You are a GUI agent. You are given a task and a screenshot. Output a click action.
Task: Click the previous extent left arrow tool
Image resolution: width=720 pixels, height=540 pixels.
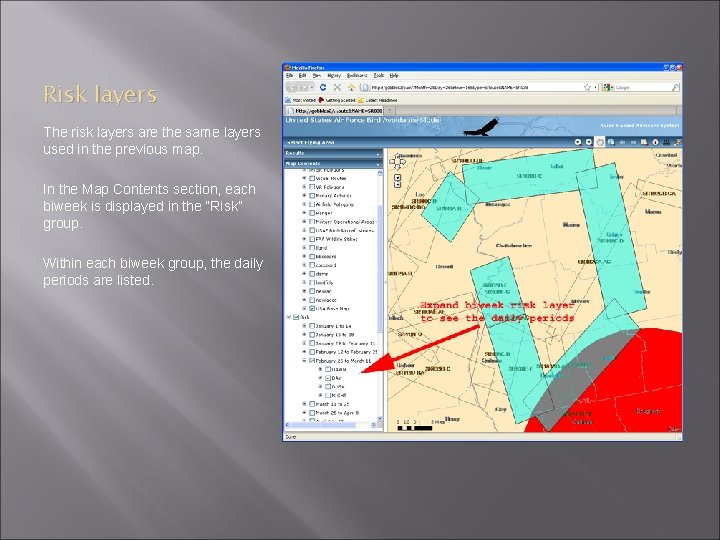tap(622, 142)
